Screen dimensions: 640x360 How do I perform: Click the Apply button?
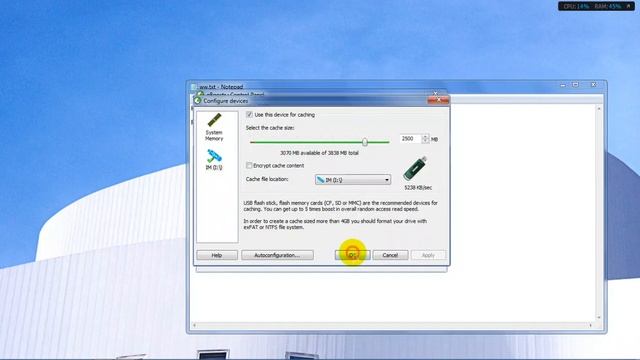428,255
